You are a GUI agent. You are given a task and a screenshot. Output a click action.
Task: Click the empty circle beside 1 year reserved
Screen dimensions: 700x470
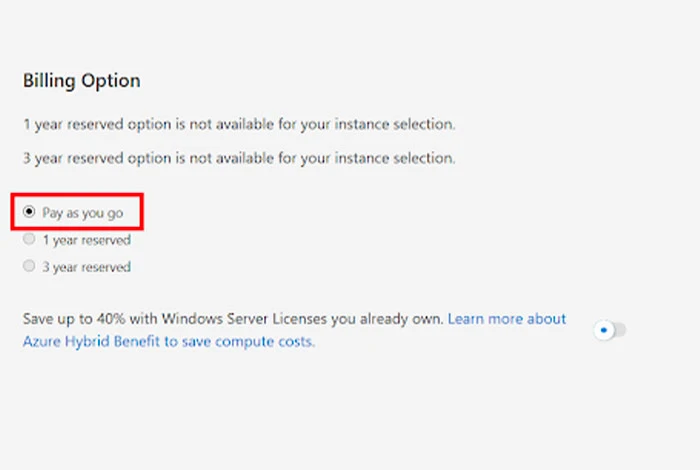[29, 239]
